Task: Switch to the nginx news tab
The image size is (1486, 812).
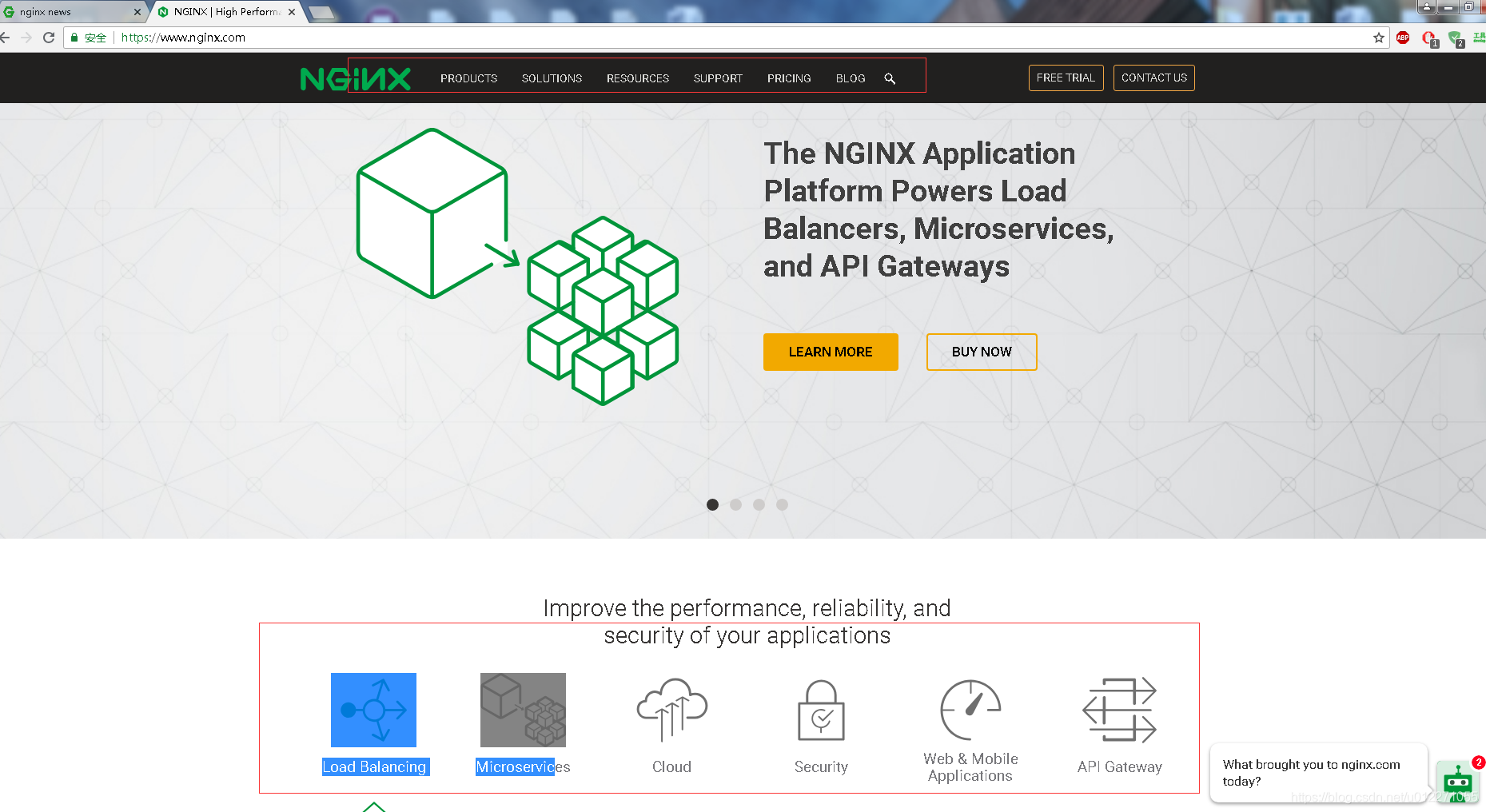Action: [x=72, y=12]
